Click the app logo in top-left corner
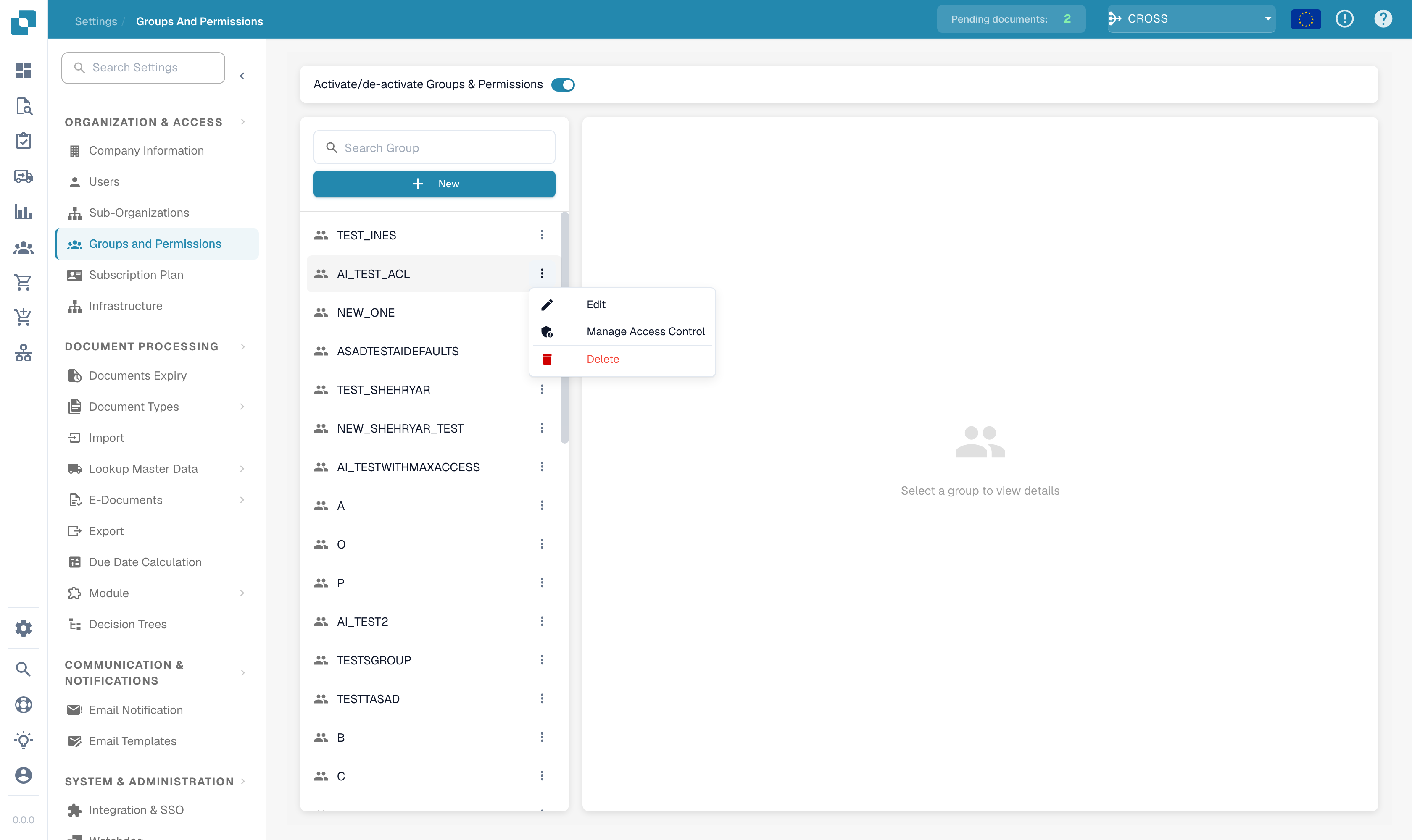Image resolution: width=1412 pixels, height=840 pixels. pyautogui.click(x=23, y=22)
